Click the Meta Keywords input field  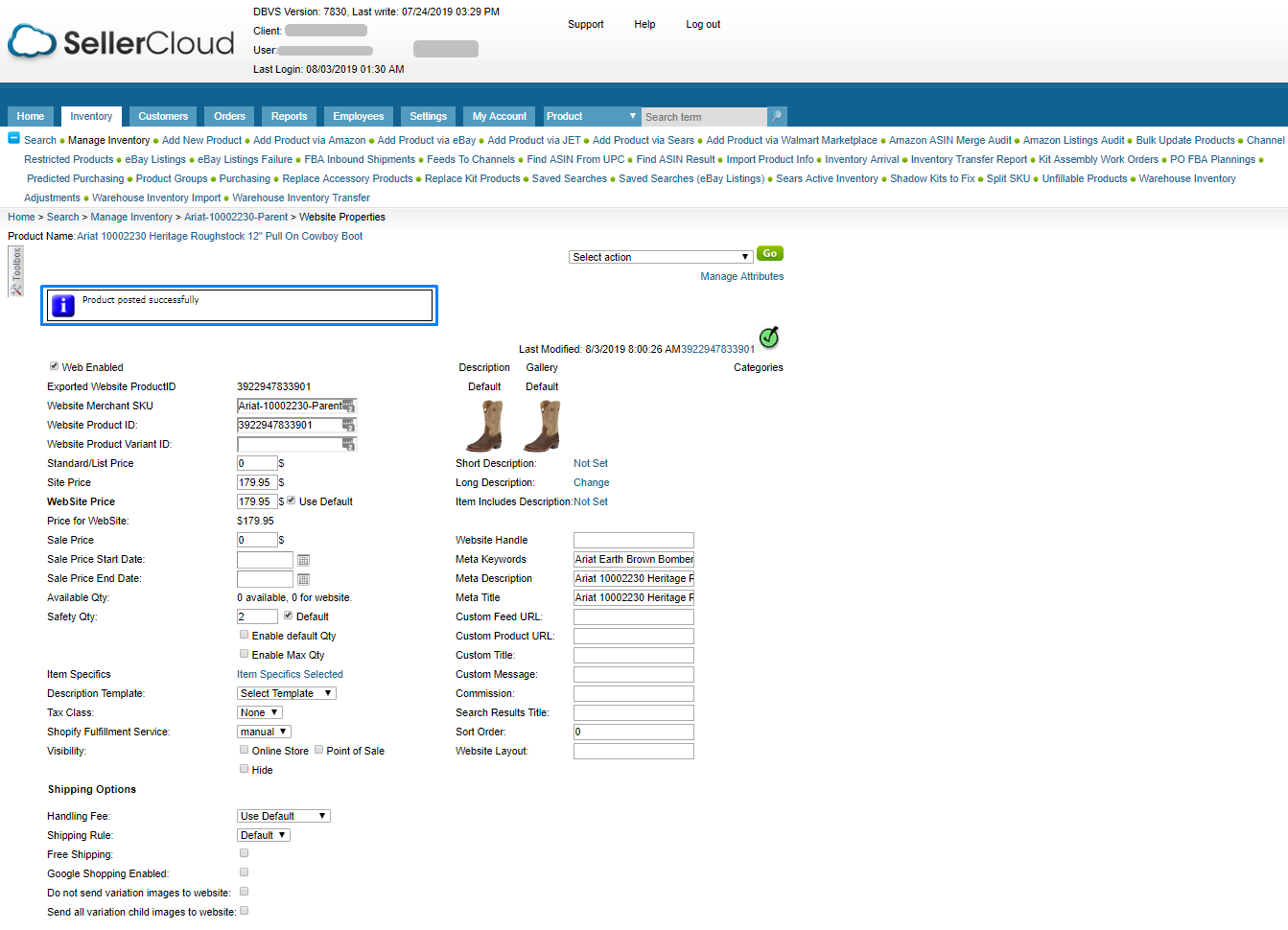[633, 559]
